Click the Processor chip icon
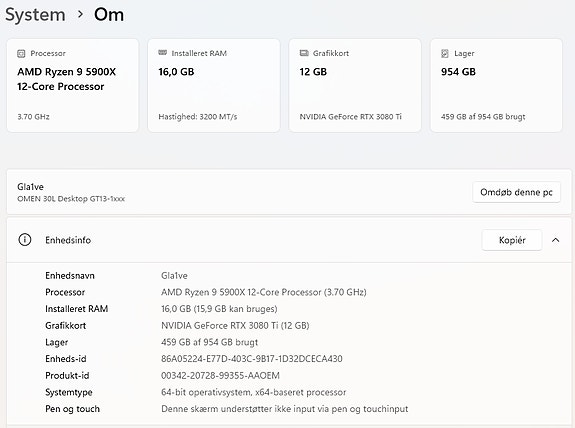The width and height of the screenshot is (575, 428). coord(21,54)
